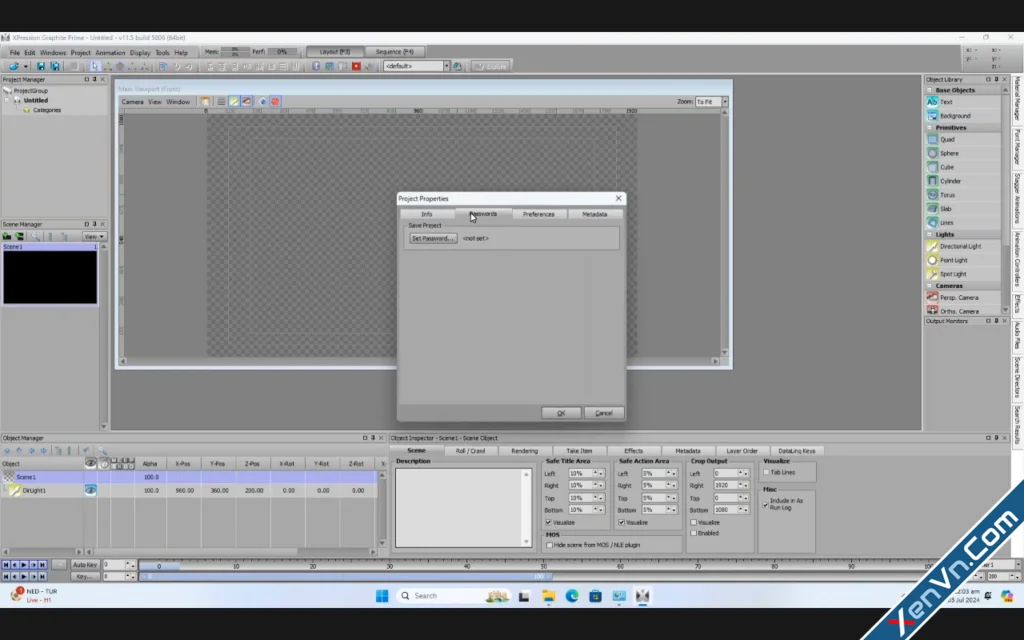Collapse the Primitives section in Object Library
Screen dimensions: 1024x640
(x=929, y=127)
